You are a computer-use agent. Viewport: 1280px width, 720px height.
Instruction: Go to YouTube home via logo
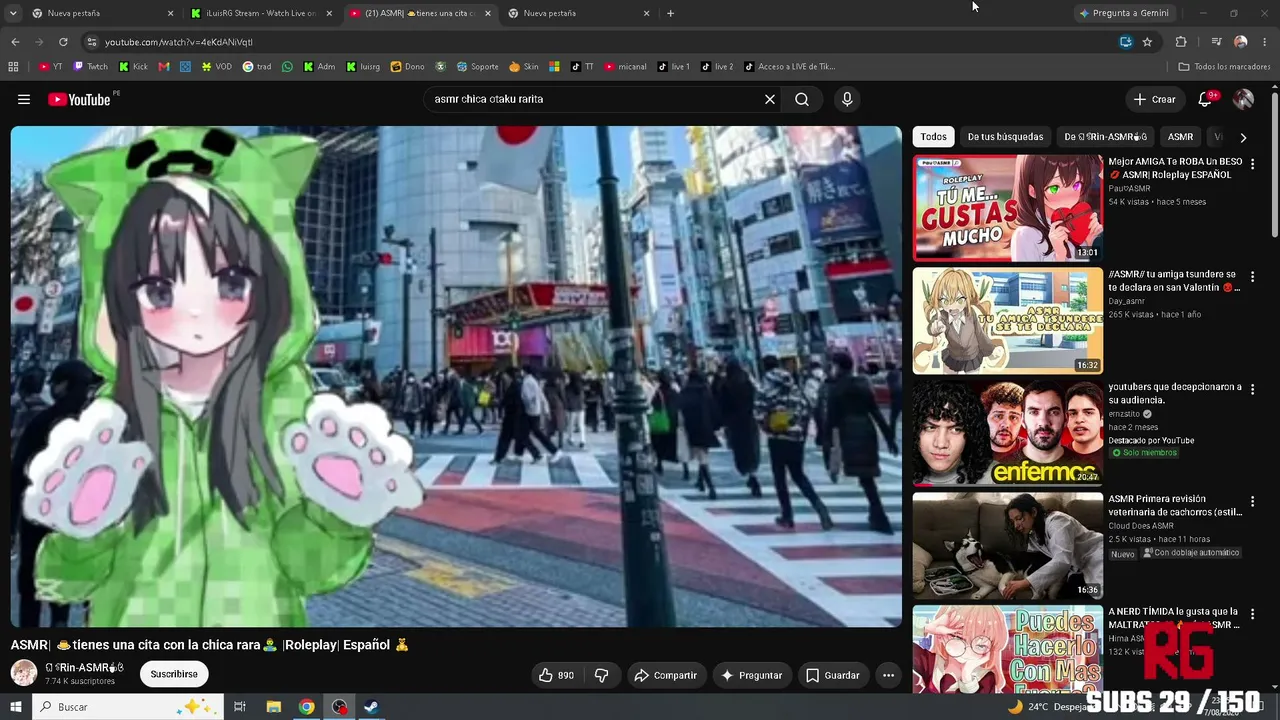[79, 99]
